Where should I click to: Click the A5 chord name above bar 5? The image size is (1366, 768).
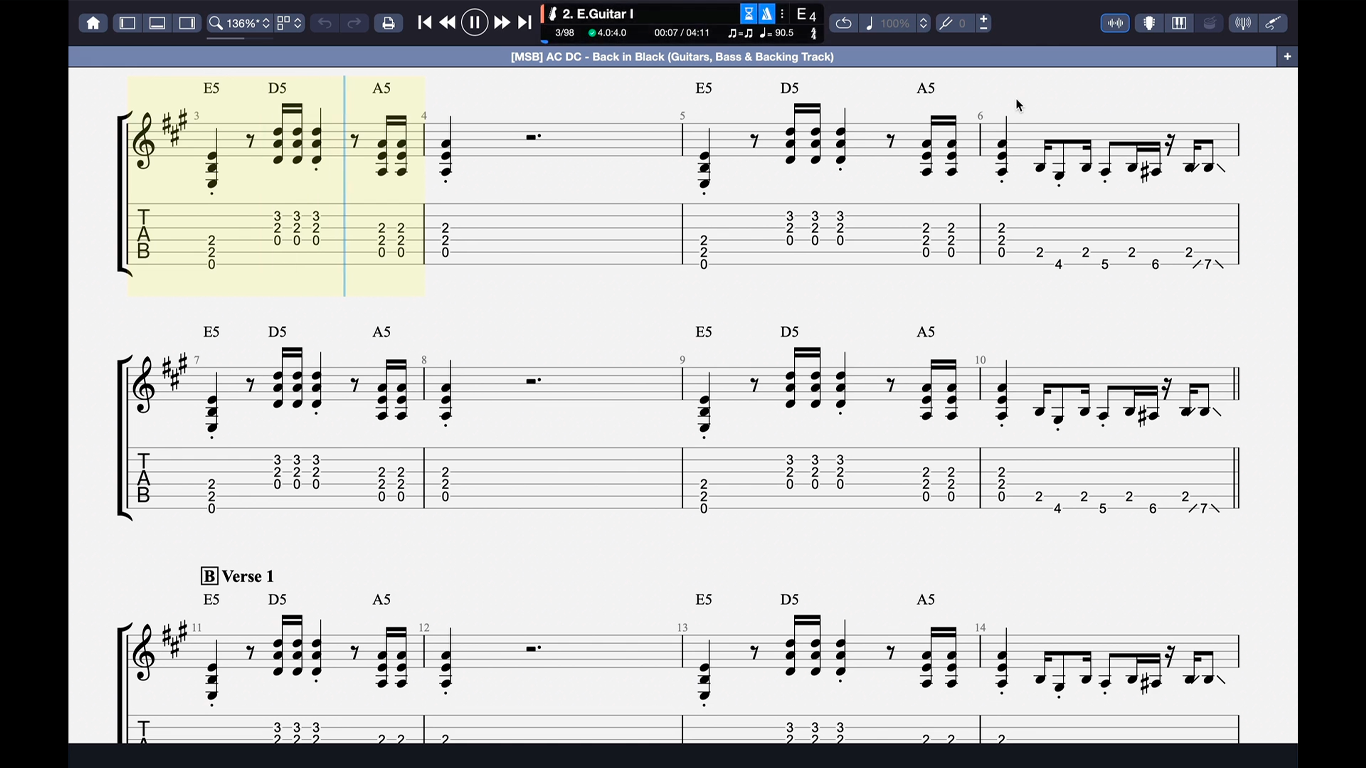click(x=926, y=88)
